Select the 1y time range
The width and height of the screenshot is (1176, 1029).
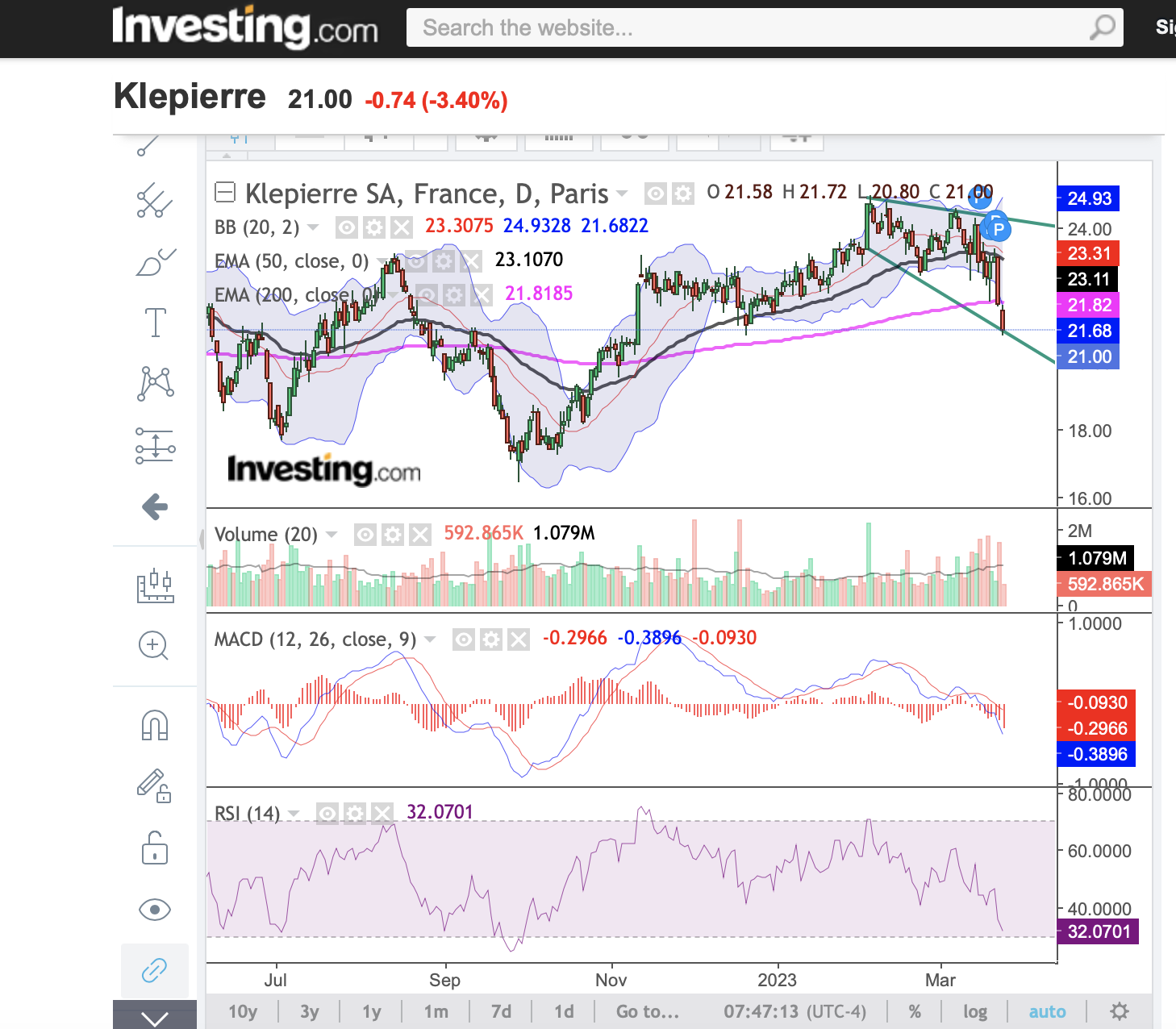tap(372, 1011)
